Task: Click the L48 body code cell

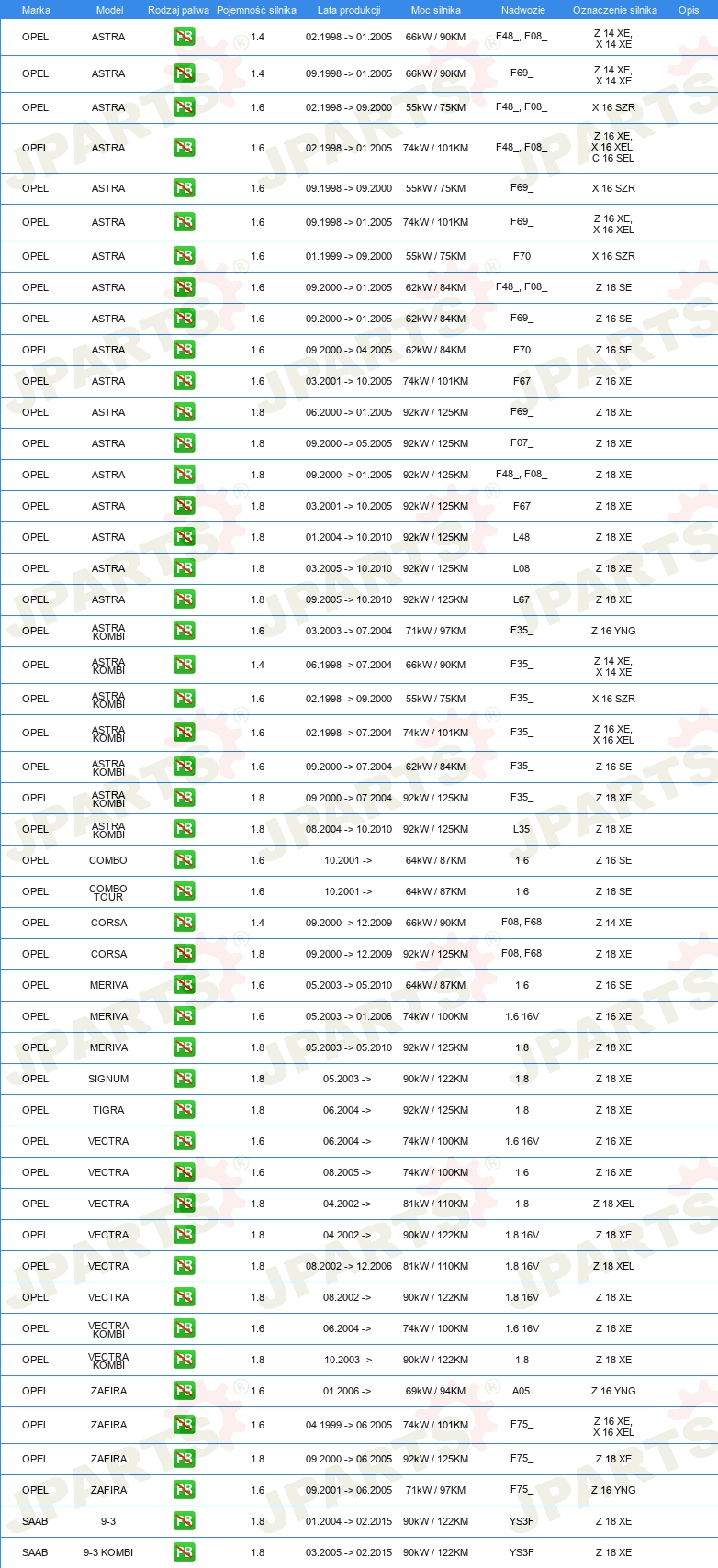Action: pos(522,537)
